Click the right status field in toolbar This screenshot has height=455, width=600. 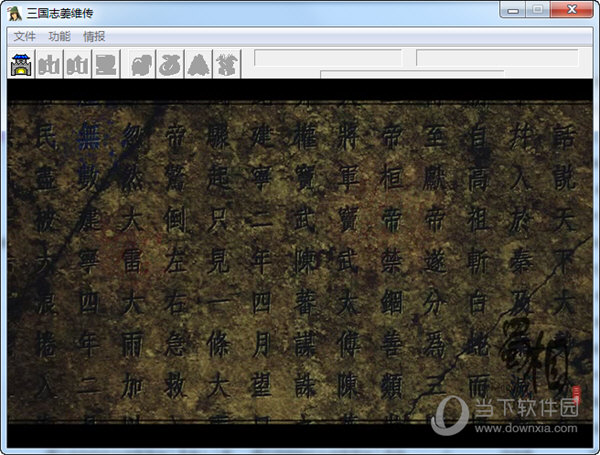497,58
